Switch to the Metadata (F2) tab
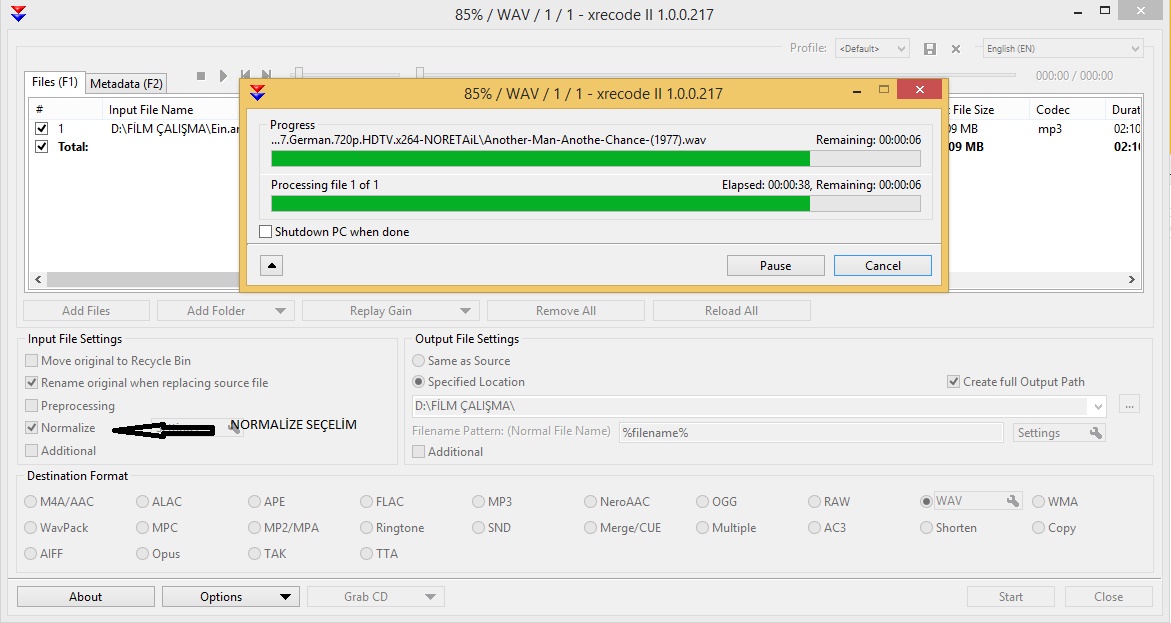The height and width of the screenshot is (623, 1171). click(x=126, y=84)
